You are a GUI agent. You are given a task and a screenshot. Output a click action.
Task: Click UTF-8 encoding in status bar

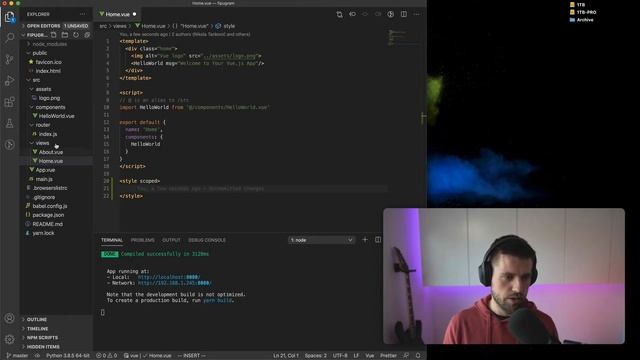[340, 356]
